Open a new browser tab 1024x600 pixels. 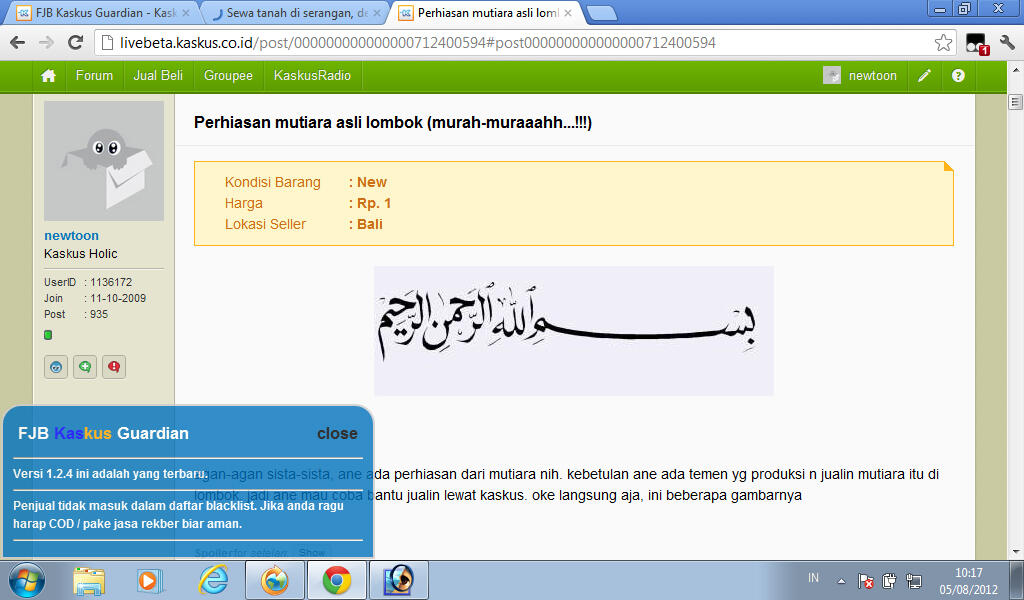601,13
